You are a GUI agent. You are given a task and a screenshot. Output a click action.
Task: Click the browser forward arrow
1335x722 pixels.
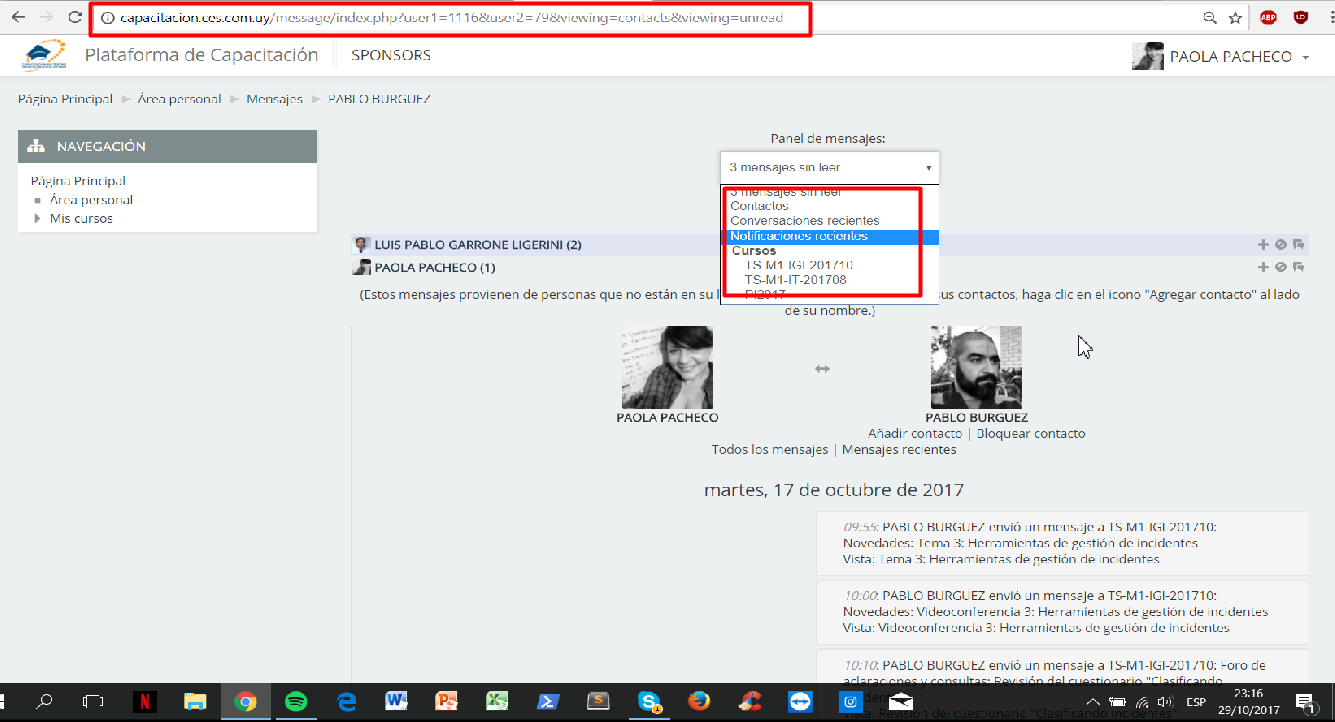click(46, 17)
